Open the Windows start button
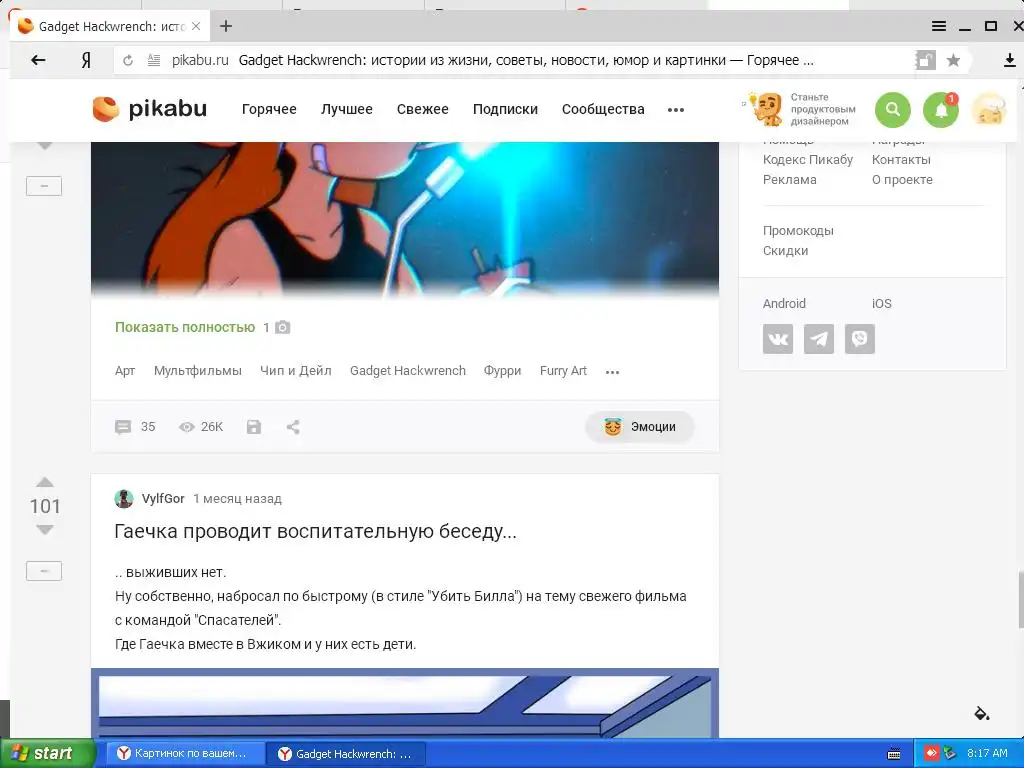Screen dimensions: 1024x768 [48, 753]
